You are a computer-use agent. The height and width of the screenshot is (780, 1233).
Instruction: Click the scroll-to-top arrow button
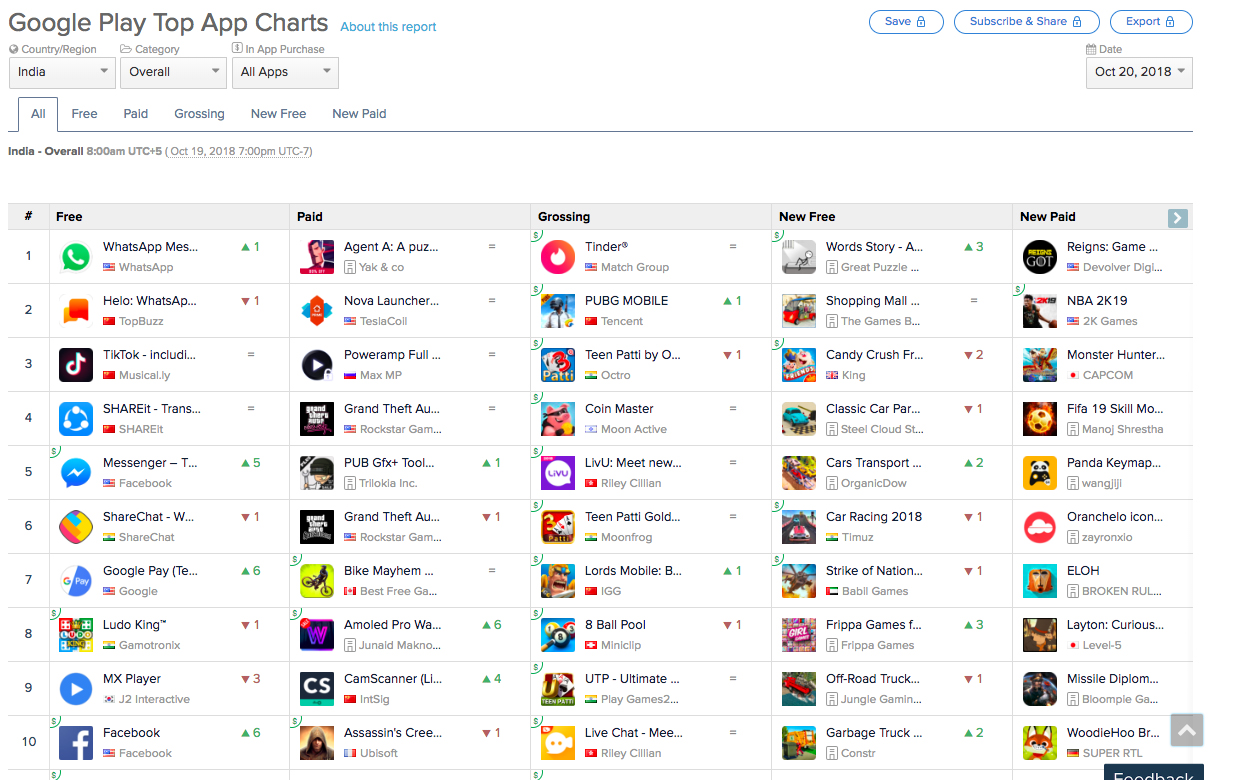1187,730
